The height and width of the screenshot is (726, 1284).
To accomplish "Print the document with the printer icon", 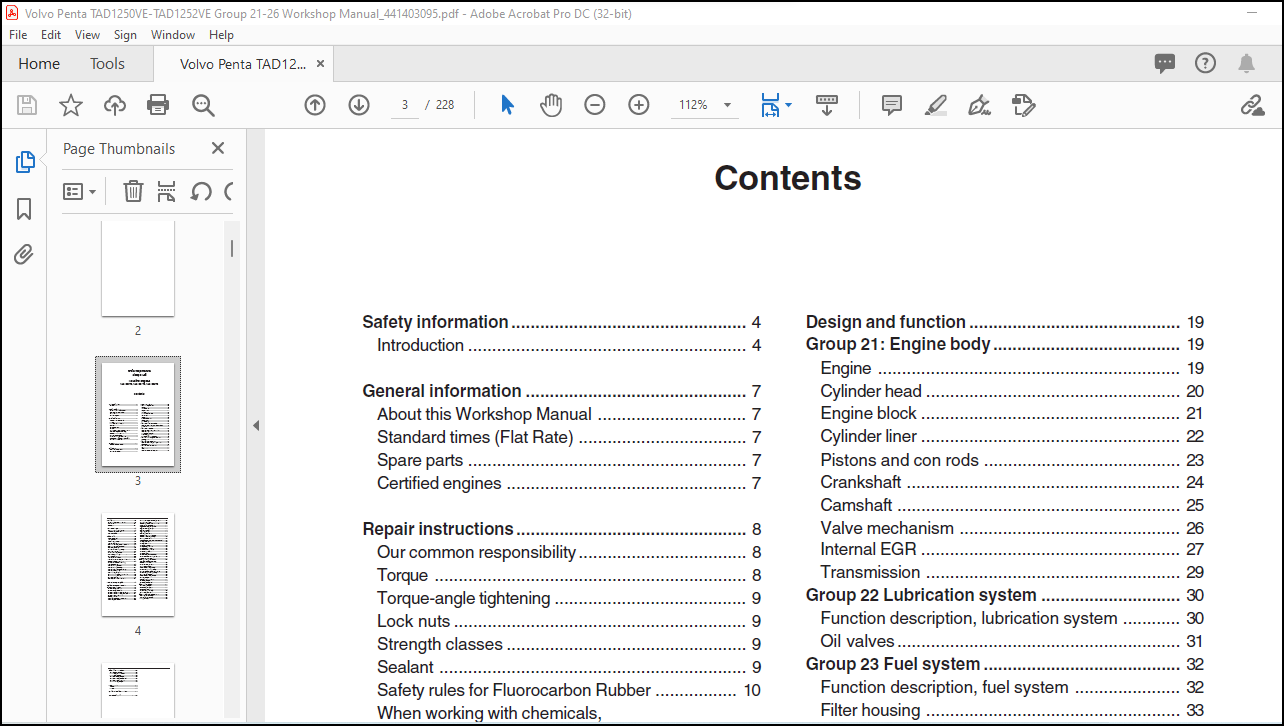I will point(158,105).
